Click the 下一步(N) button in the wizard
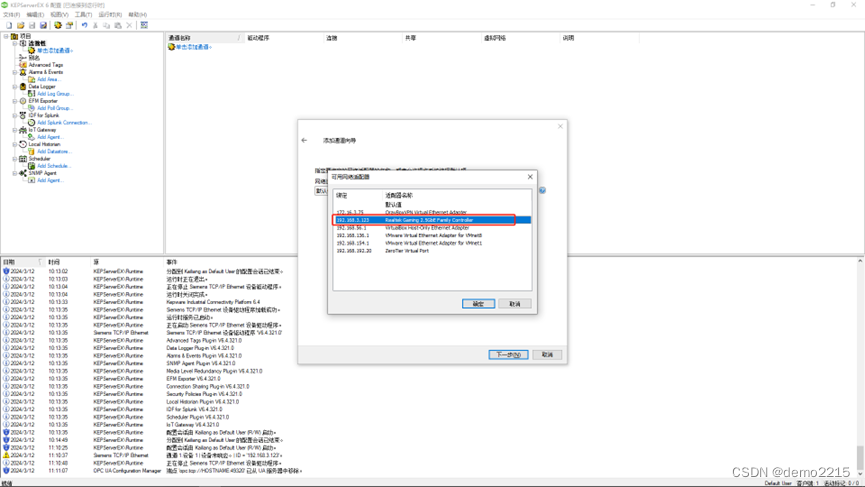Viewport: 865px width, 487px height. tap(508, 355)
